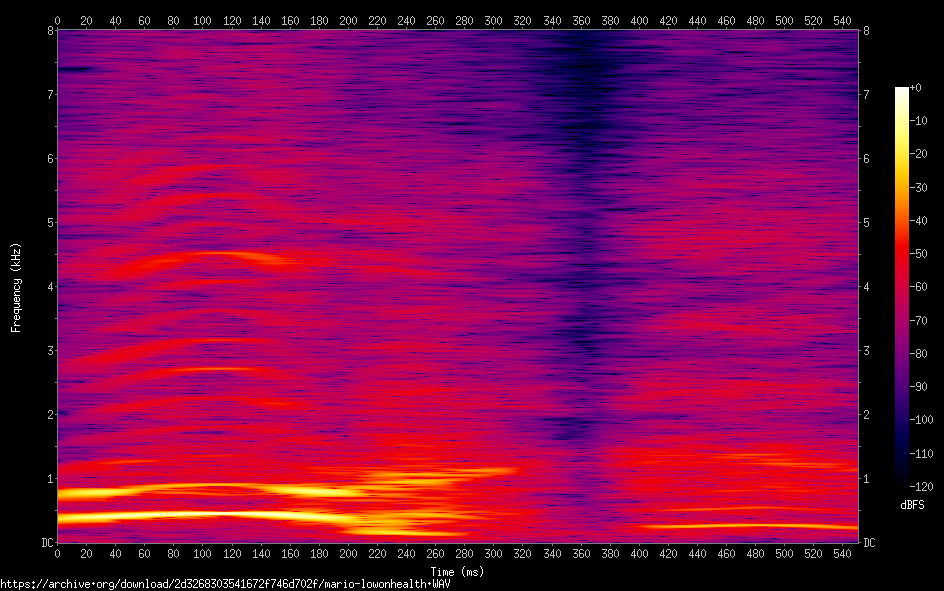Click the dBFS label under color scale

tap(912, 507)
